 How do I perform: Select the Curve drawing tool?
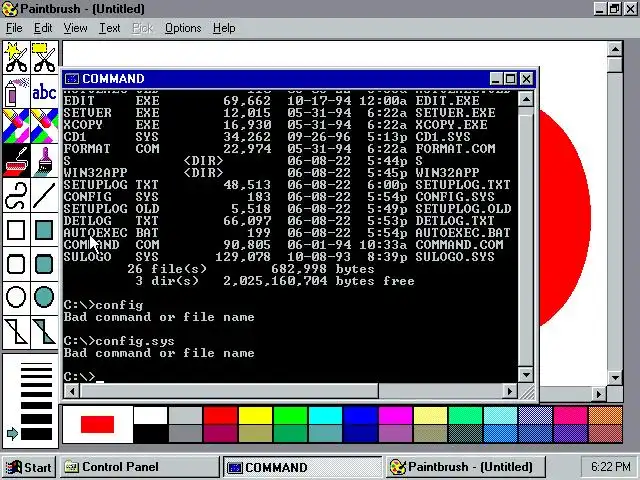tap(16, 196)
